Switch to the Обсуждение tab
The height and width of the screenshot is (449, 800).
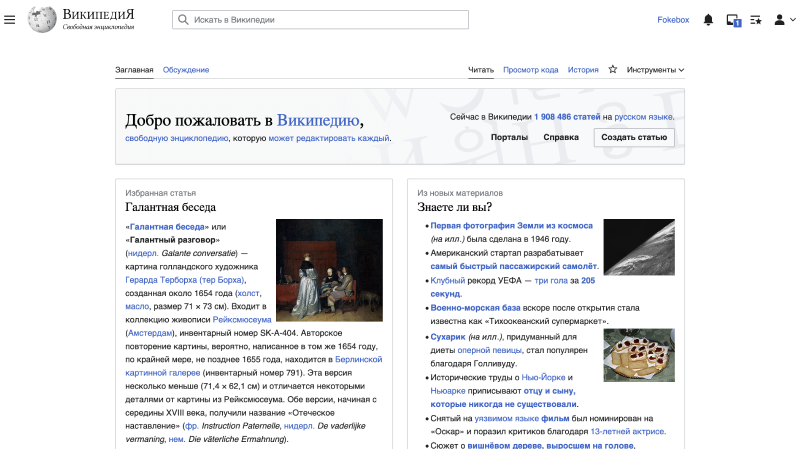(186, 70)
